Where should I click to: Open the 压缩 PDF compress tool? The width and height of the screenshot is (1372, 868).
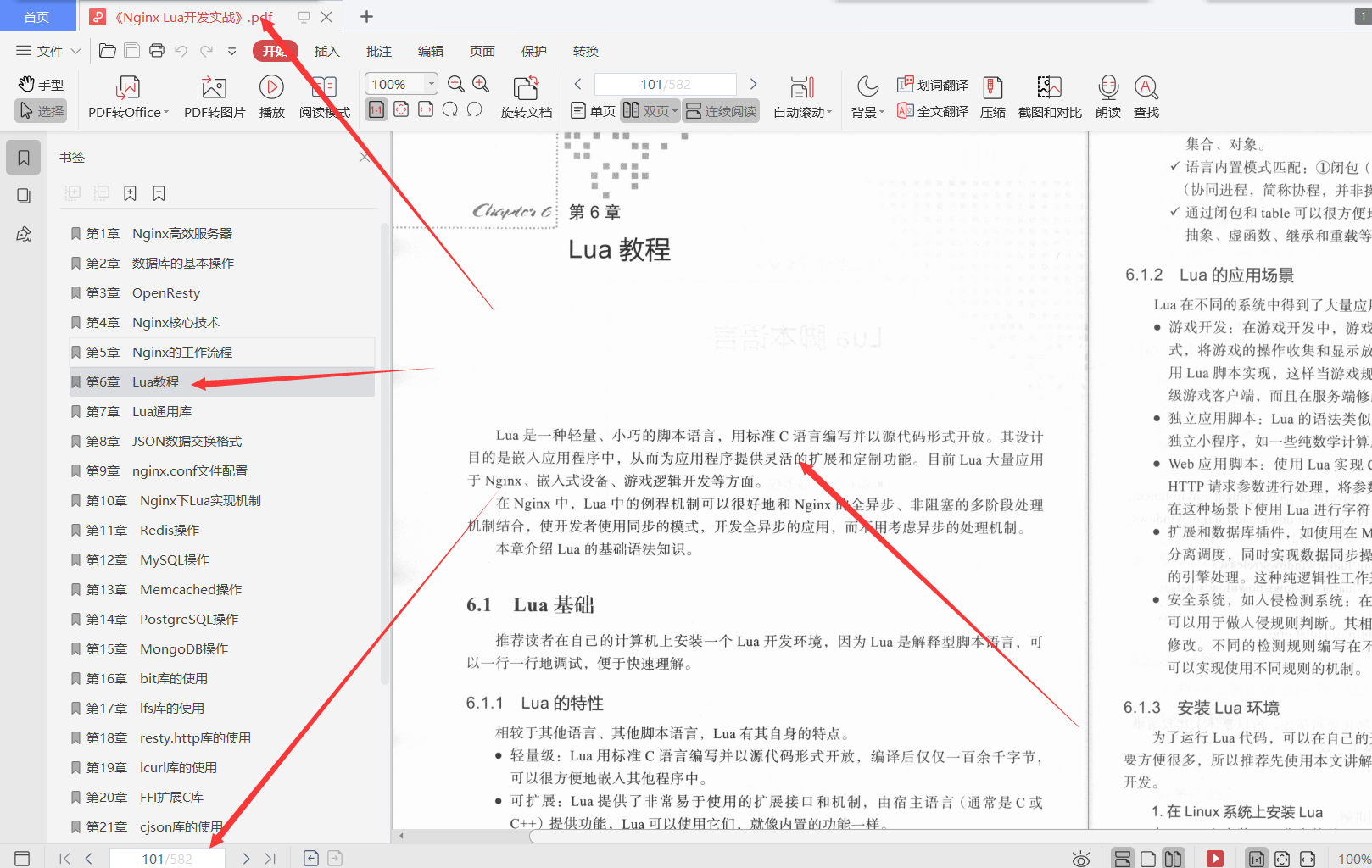pyautogui.click(x=992, y=96)
